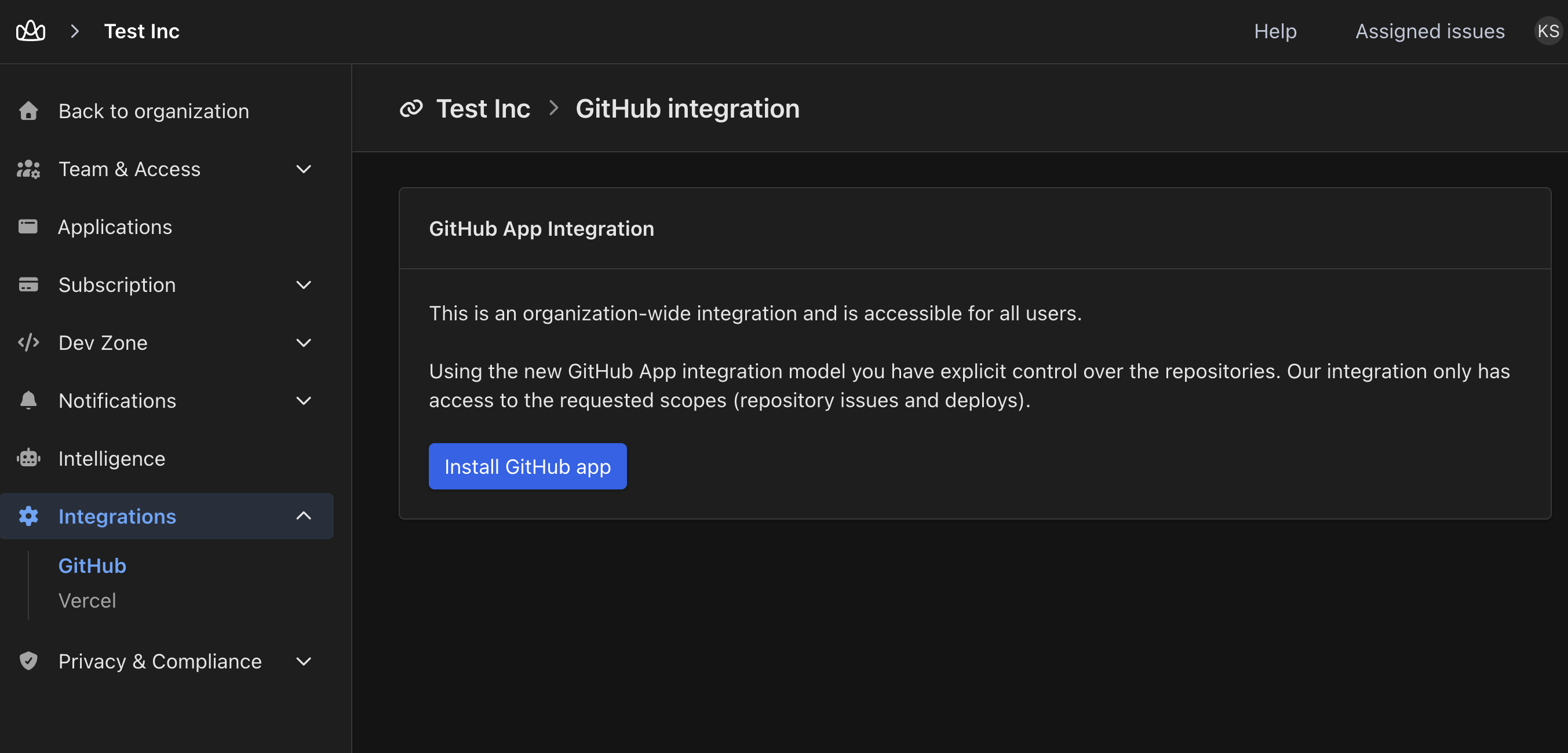Screen dimensions: 1568x753
Task: Click the GitHub integration heading title
Action: [687, 109]
